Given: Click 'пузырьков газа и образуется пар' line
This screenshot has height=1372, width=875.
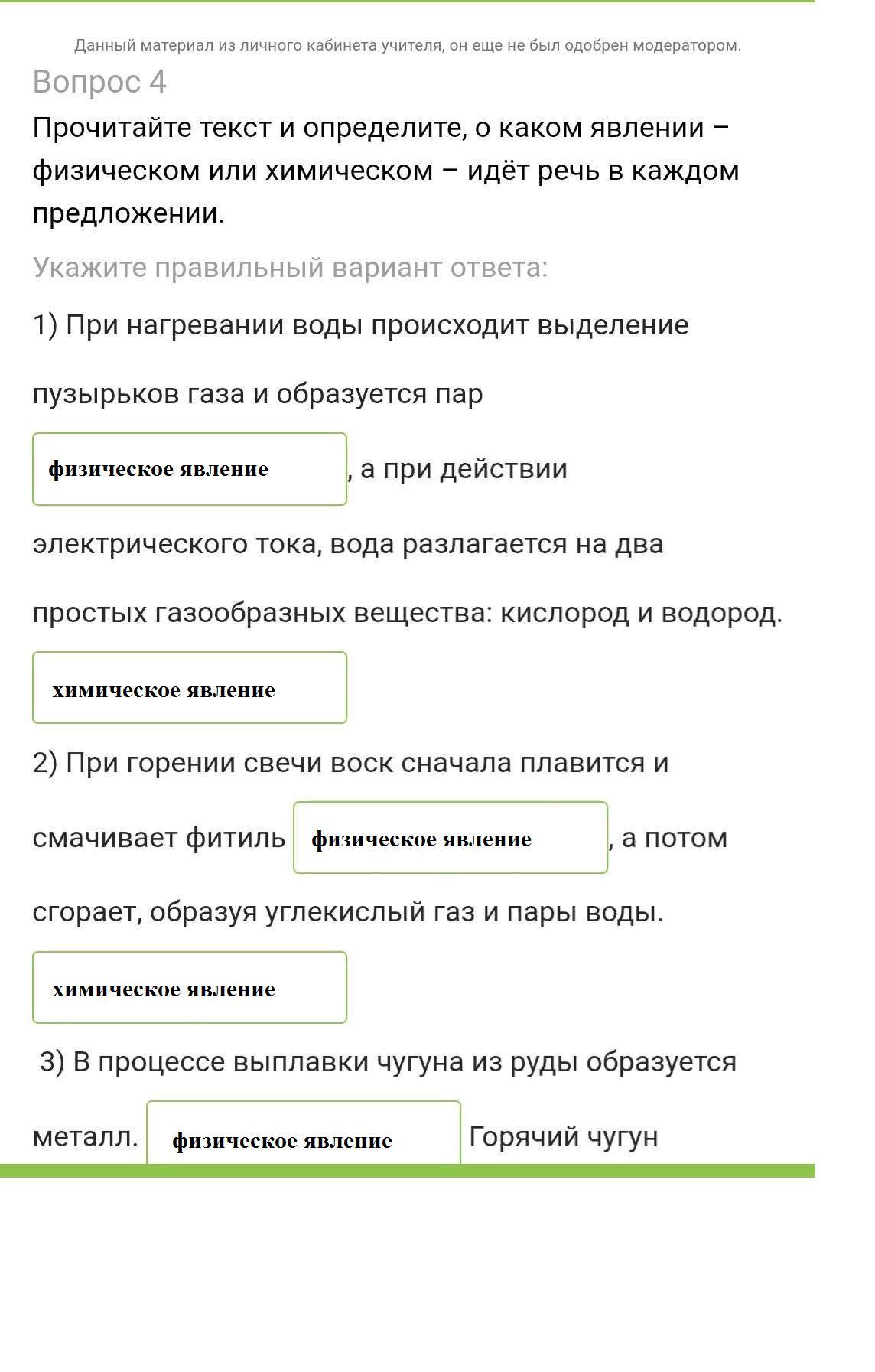Looking at the screenshot, I should [258, 394].
